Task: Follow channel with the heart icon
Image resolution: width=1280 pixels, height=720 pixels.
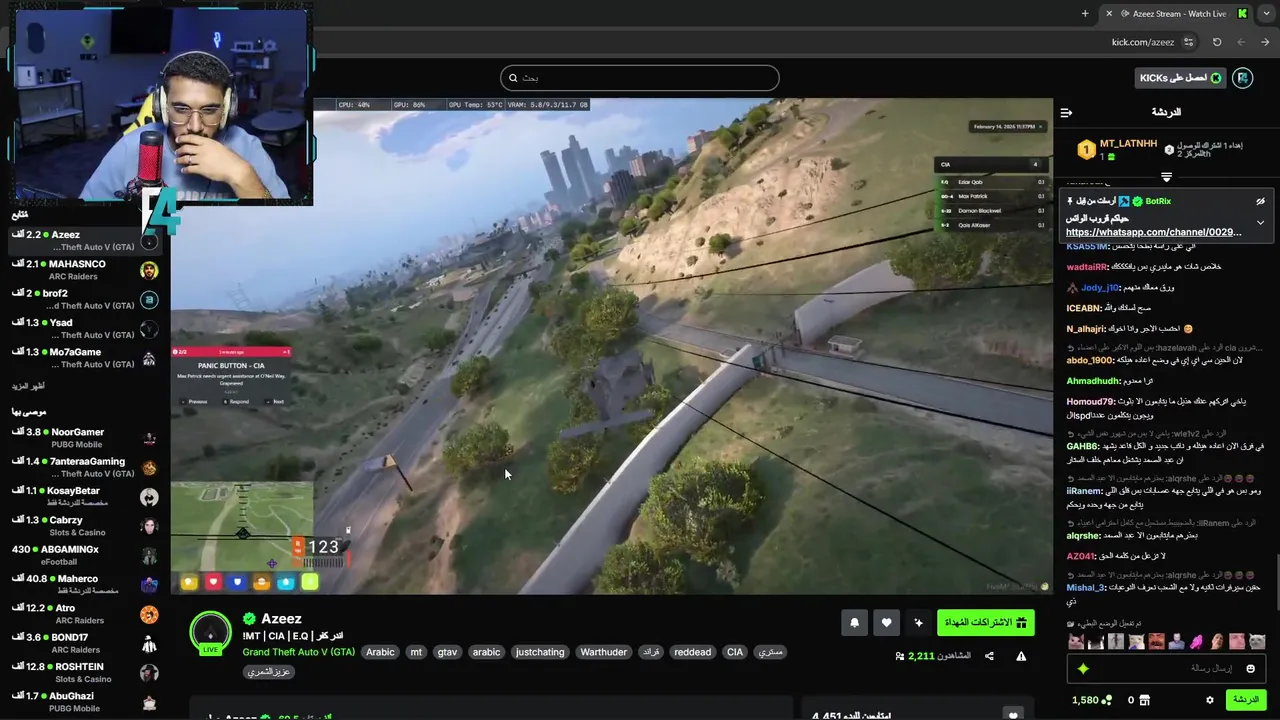Action: [886, 623]
